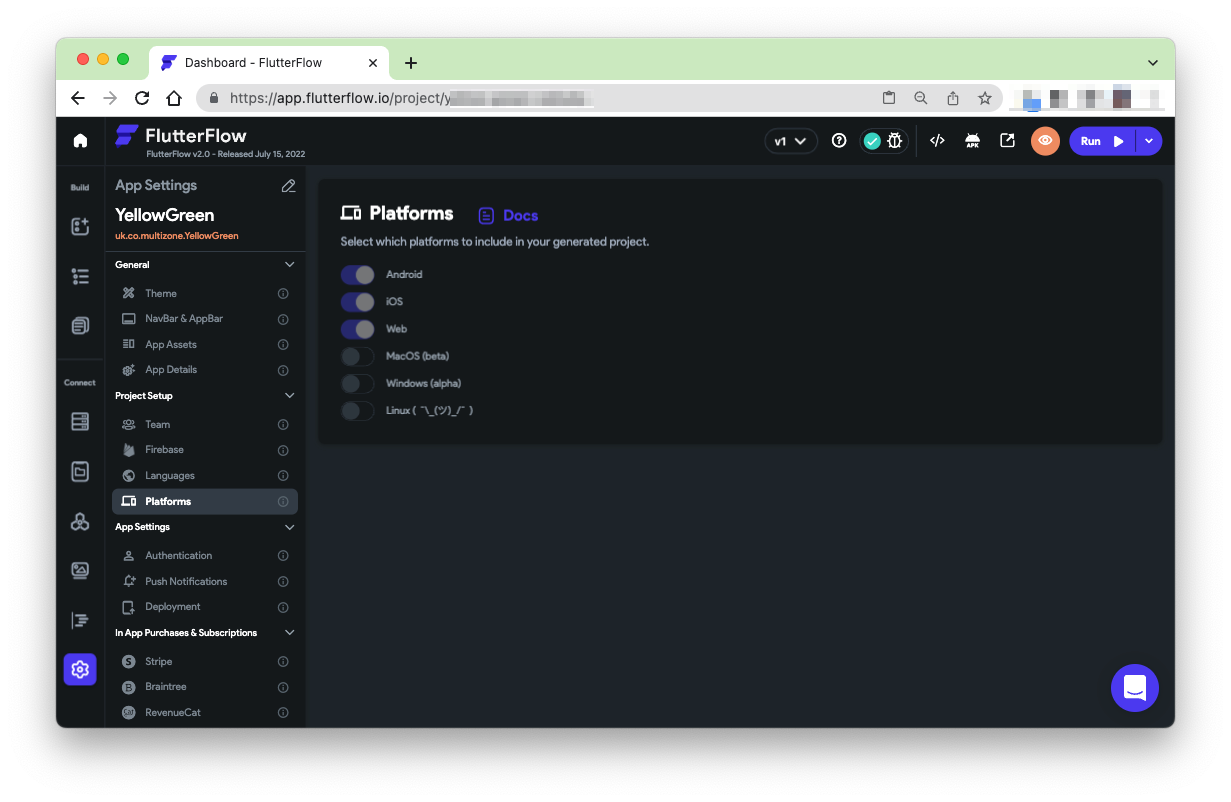This screenshot has height=802, width=1231.
Task: Select the Platforms menu item
Action: [x=205, y=502]
